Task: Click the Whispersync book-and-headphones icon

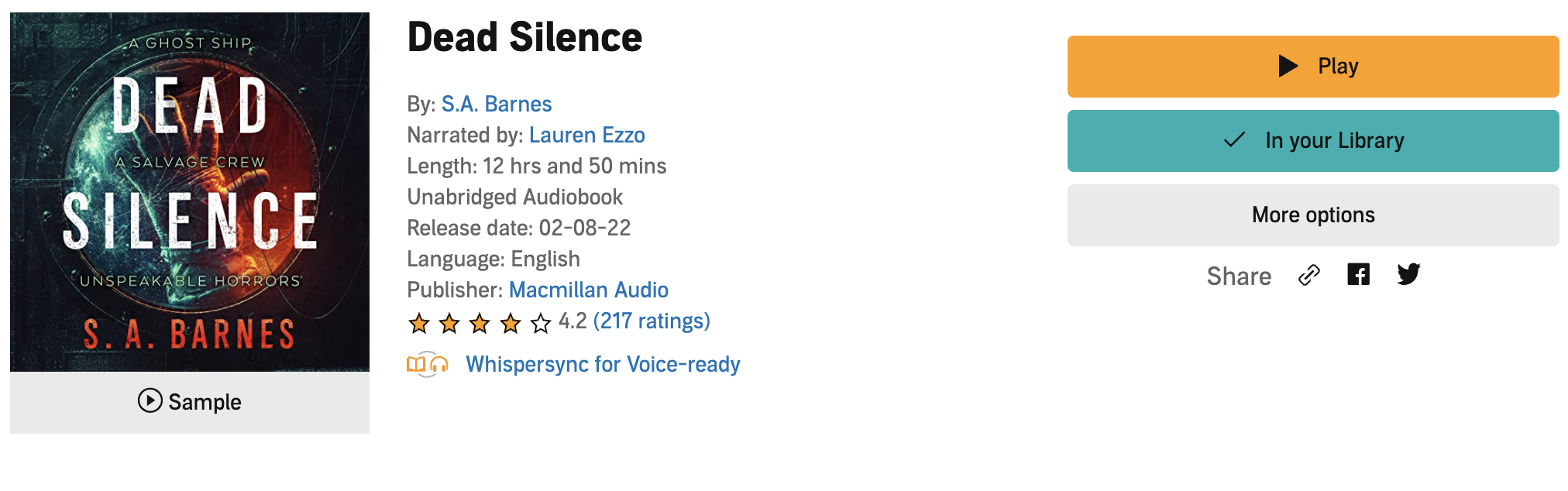Action: point(428,364)
